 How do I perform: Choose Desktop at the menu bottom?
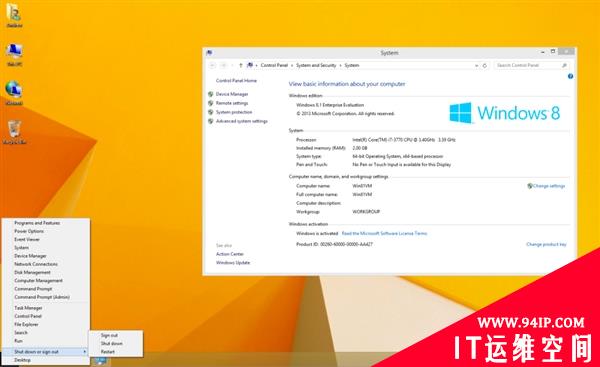22,360
